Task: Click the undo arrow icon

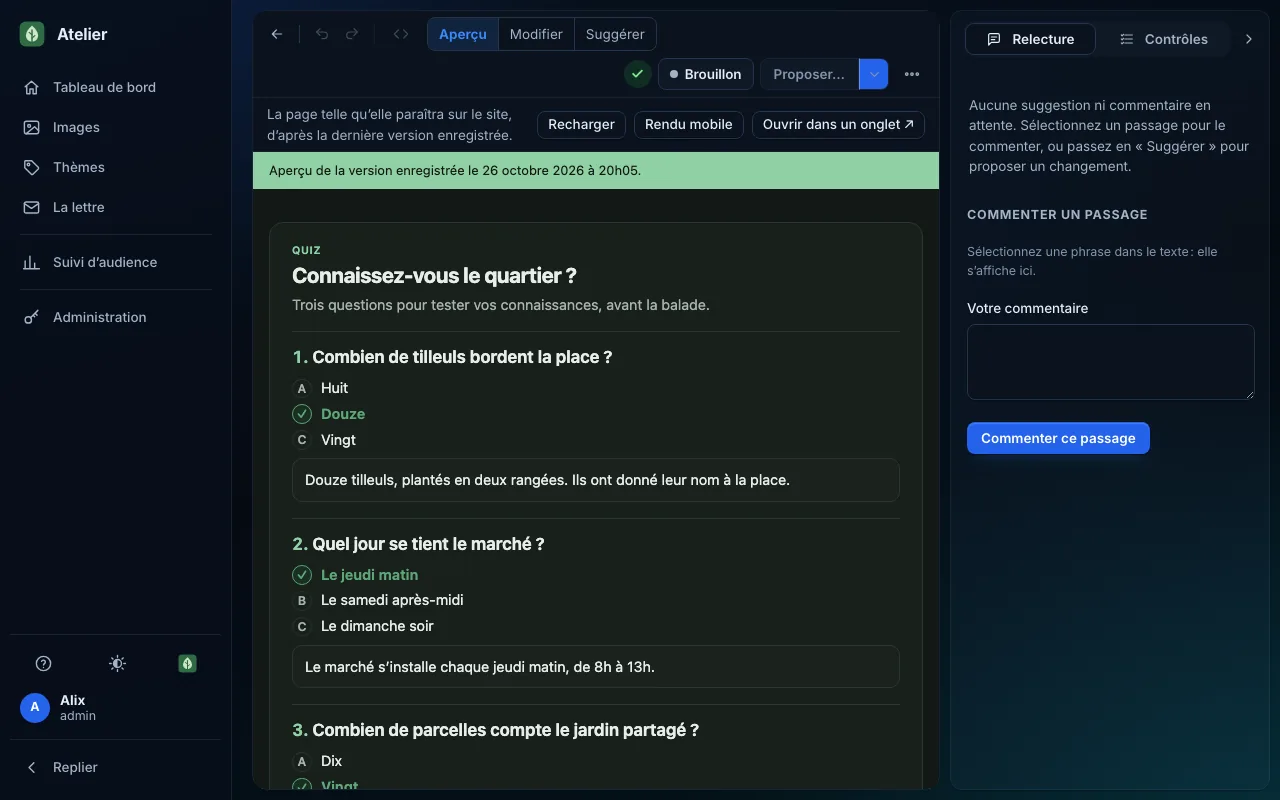Action: click(322, 34)
